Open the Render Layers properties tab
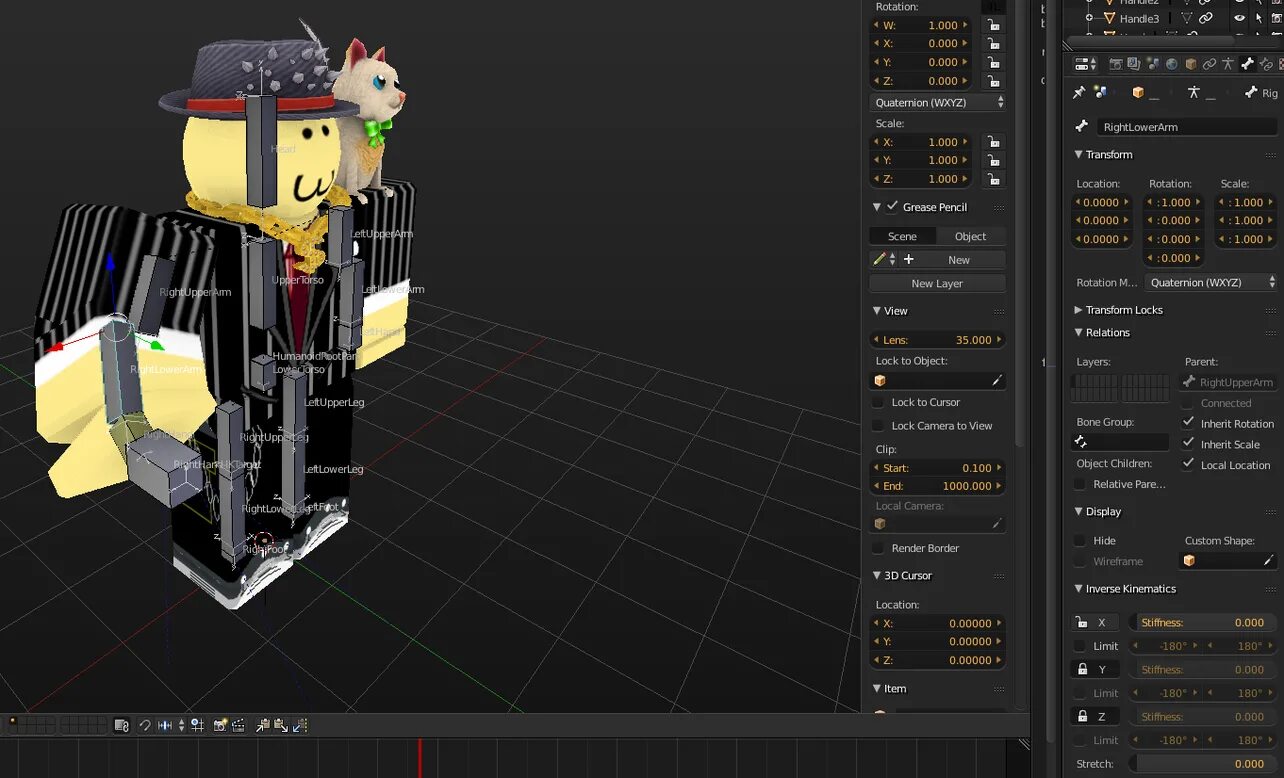The height and width of the screenshot is (778, 1284). pos(1134,64)
